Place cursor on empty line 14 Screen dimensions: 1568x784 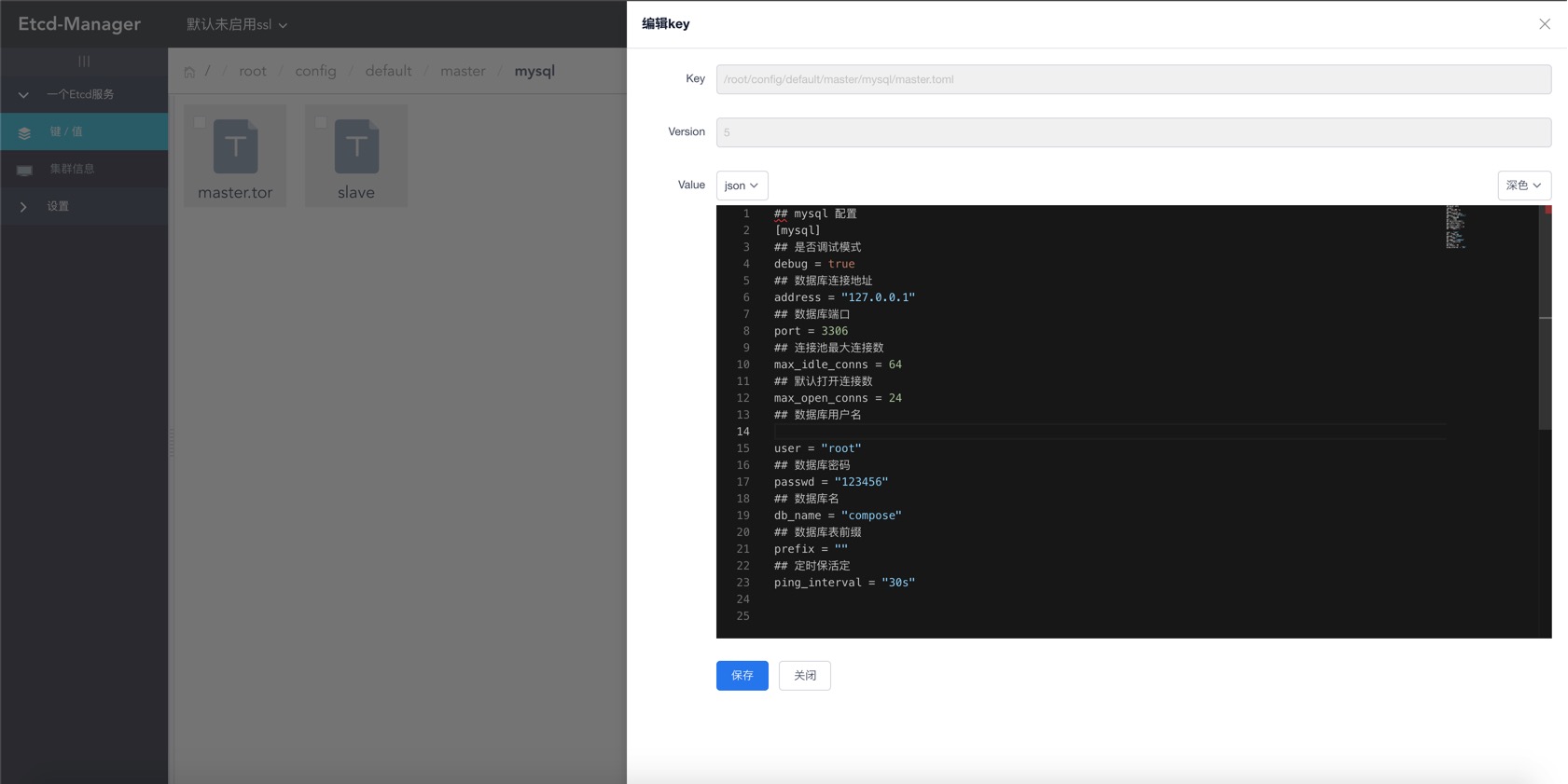pyautogui.click(x=1108, y=432)
